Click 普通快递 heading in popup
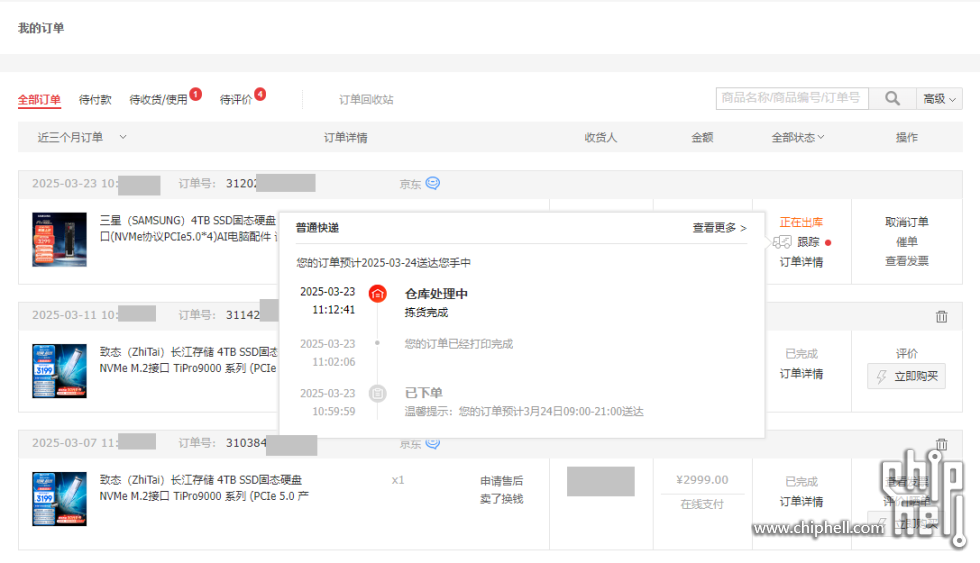The height and width of the screenshot is (563, 980). [x=318, y=227]
